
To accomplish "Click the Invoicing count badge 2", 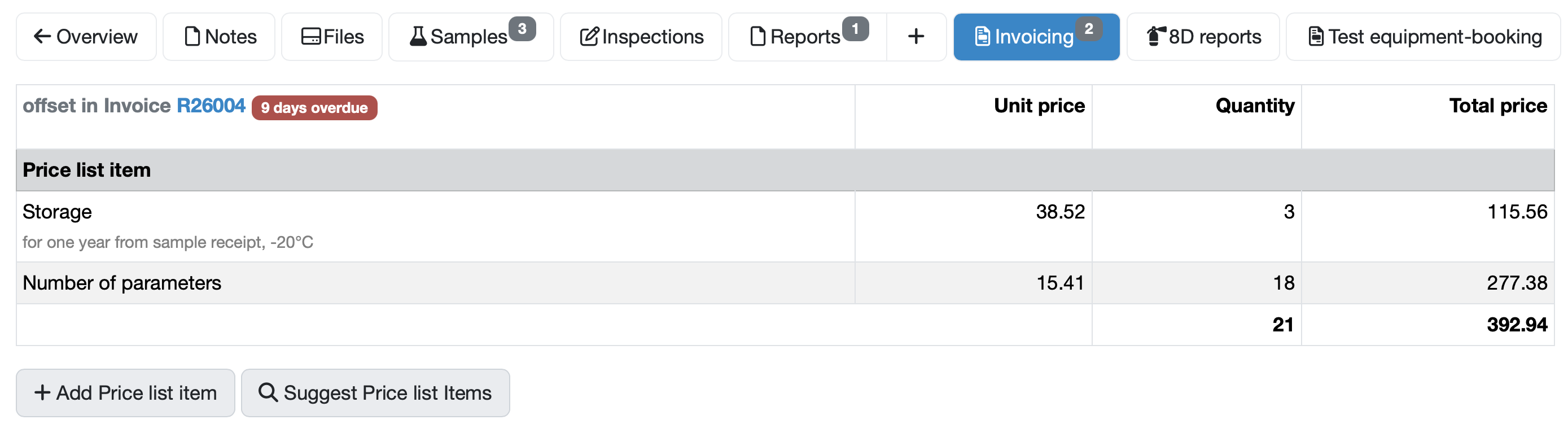I will (1088, 29).
